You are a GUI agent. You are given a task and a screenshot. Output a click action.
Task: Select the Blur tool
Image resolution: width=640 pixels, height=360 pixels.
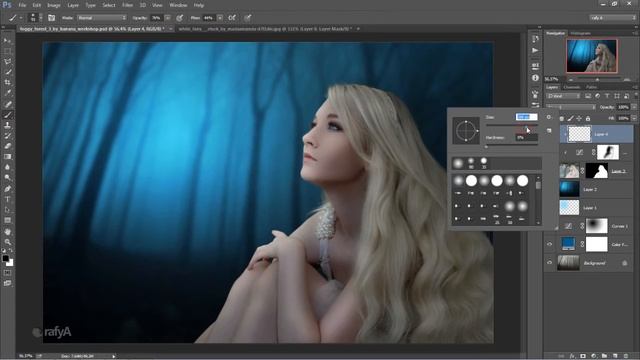click(7, 167)
